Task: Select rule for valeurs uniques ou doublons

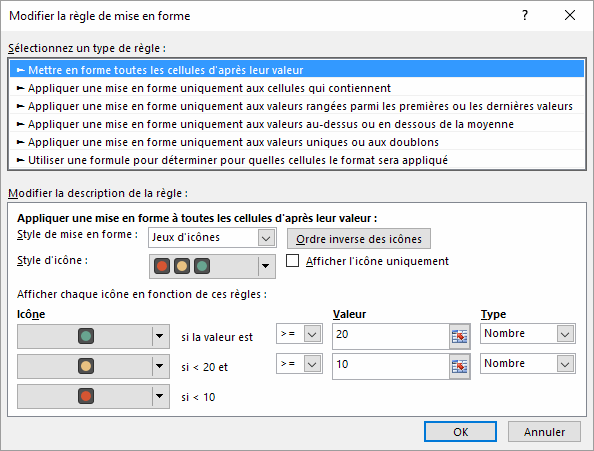Action: [x=297, y=142]
